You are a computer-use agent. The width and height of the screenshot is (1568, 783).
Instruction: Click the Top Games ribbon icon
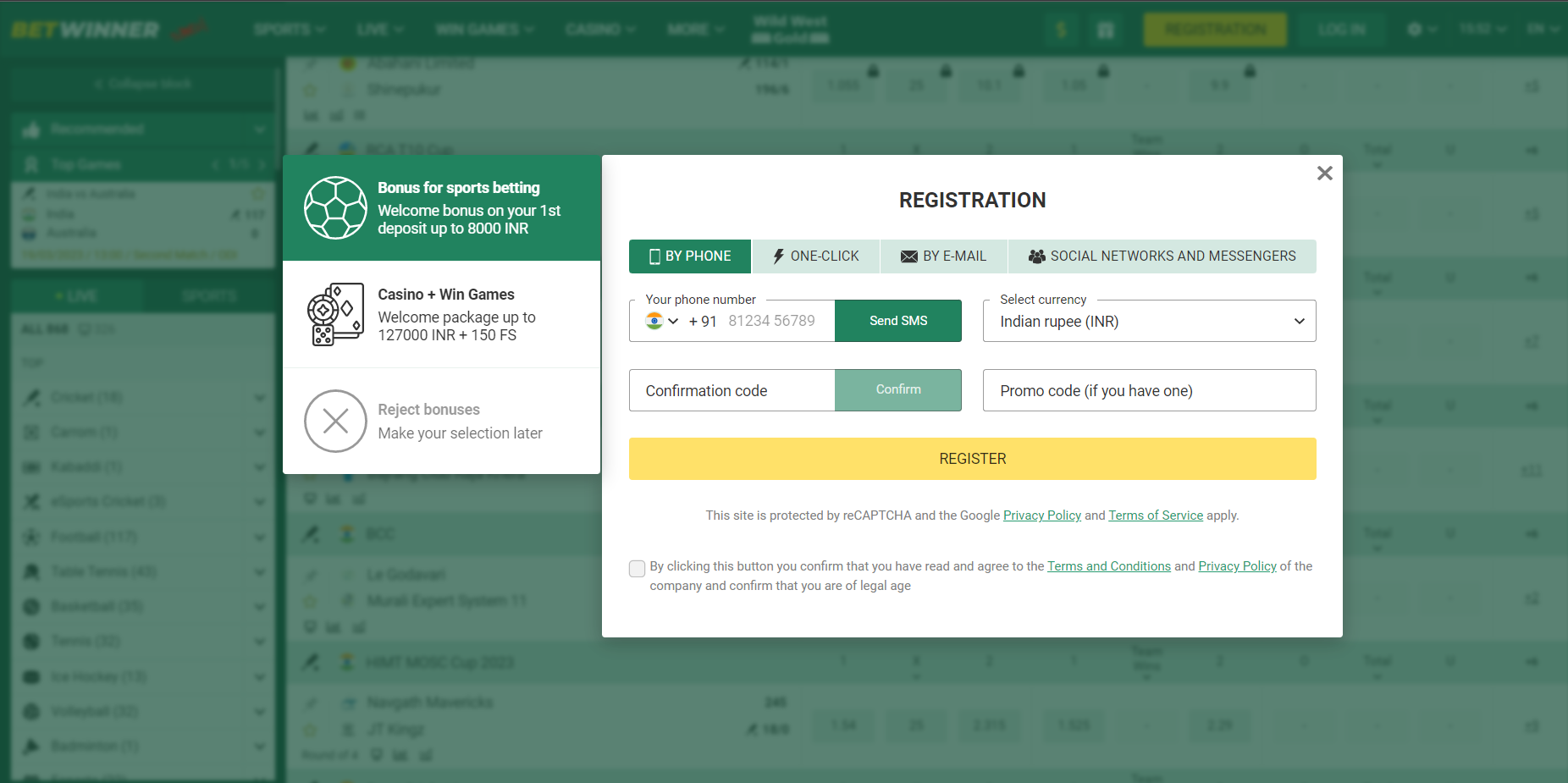(x=31, y=164)
